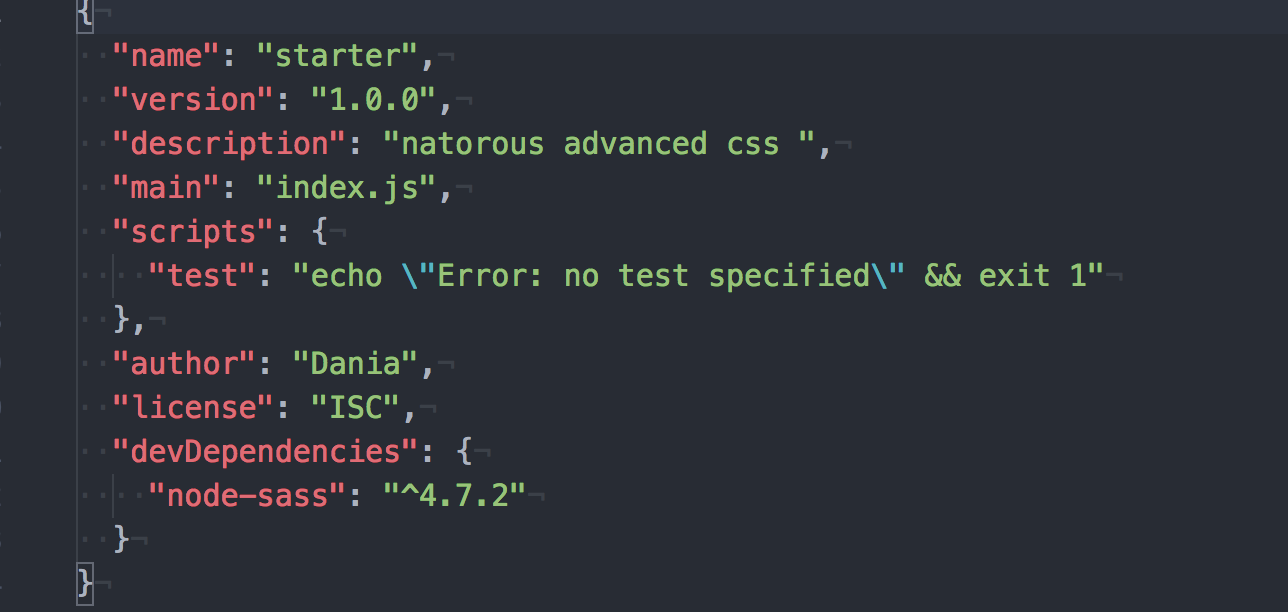Place cursor in the "Dania" author value

[356, 364]
